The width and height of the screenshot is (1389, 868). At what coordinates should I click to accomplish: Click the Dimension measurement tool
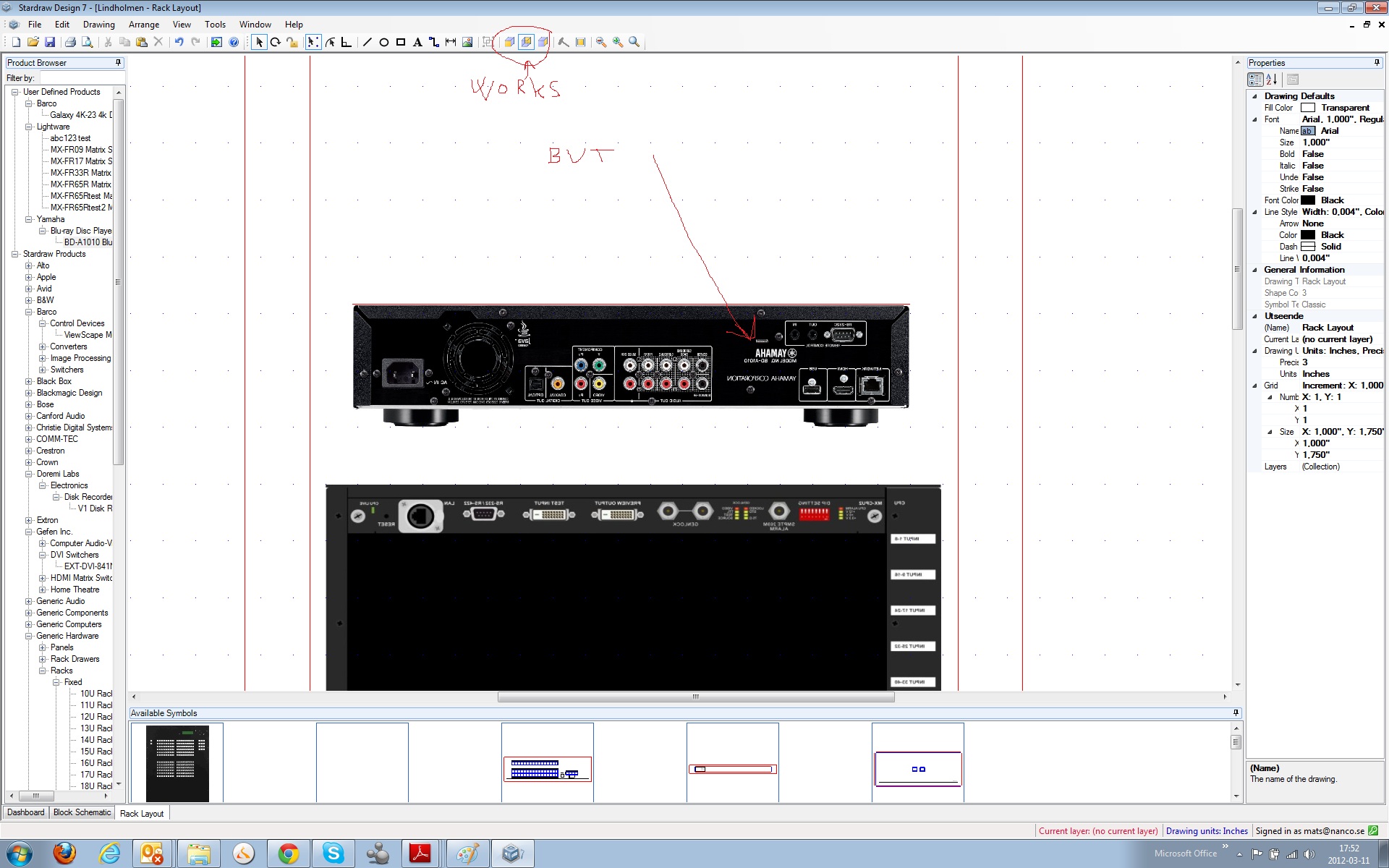click(x=451, y=43)
